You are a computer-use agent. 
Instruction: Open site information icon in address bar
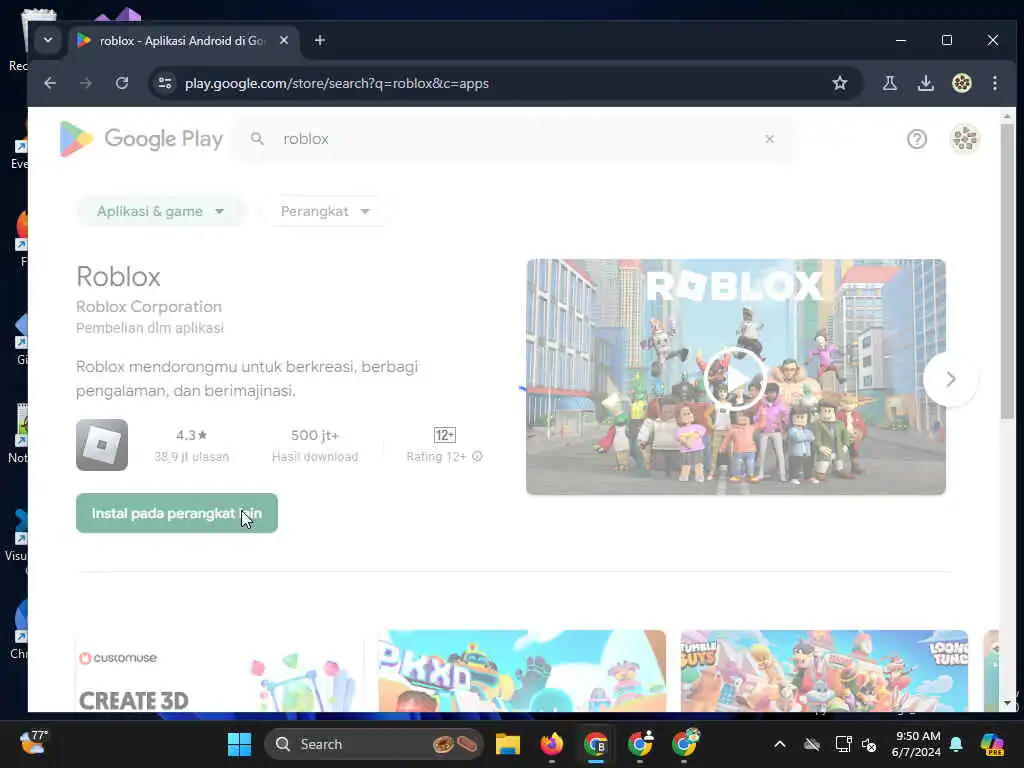point(165,83)
